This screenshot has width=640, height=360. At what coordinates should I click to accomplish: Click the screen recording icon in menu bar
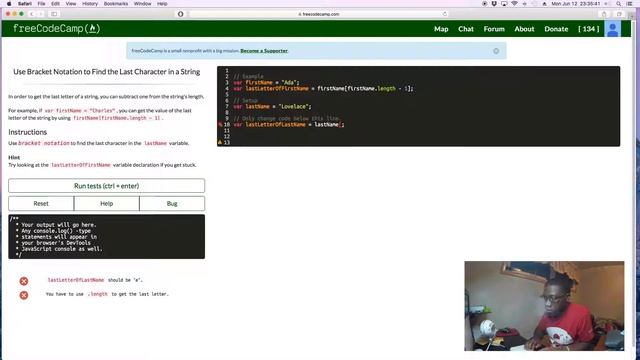click(484, 4)
